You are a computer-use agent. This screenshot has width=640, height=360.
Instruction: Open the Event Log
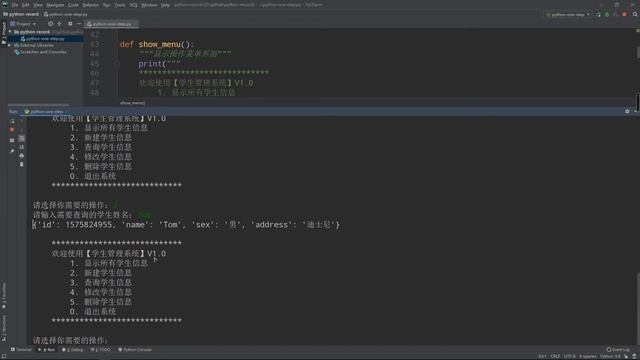618,350
